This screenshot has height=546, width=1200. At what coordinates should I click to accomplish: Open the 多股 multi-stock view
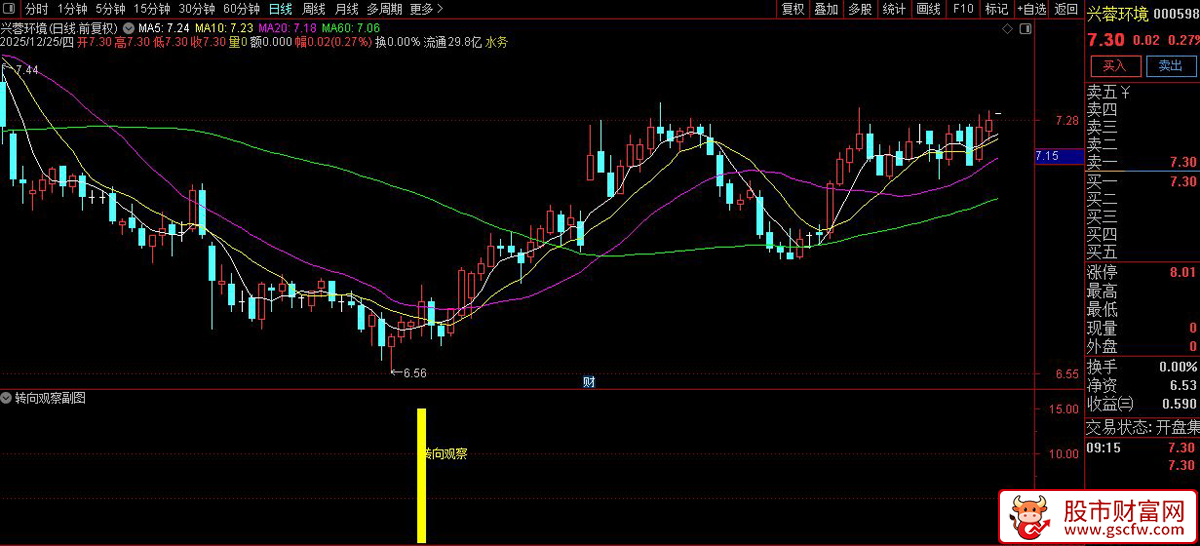[860, 9]
